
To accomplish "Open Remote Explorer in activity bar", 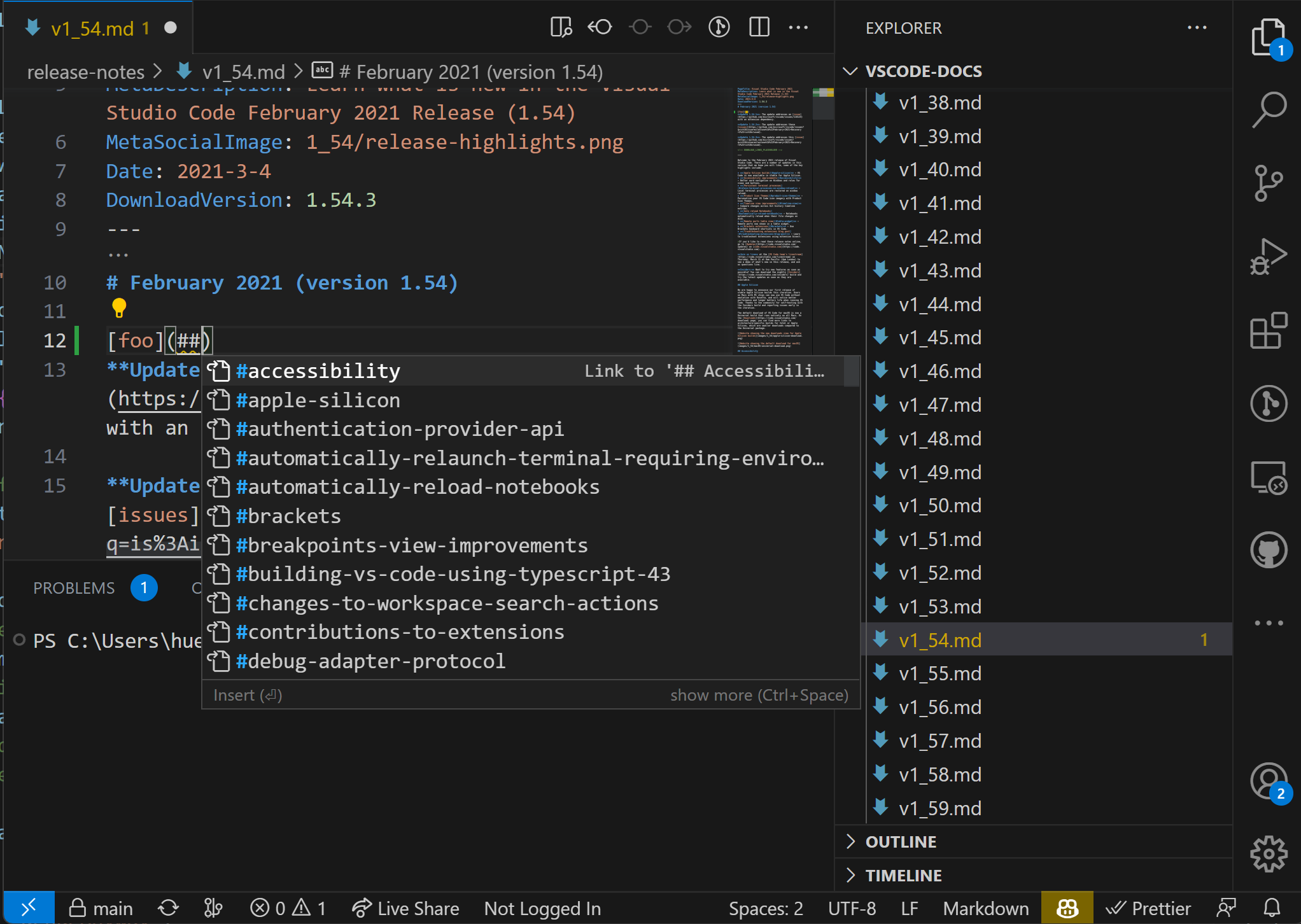I will (1269, 477).
